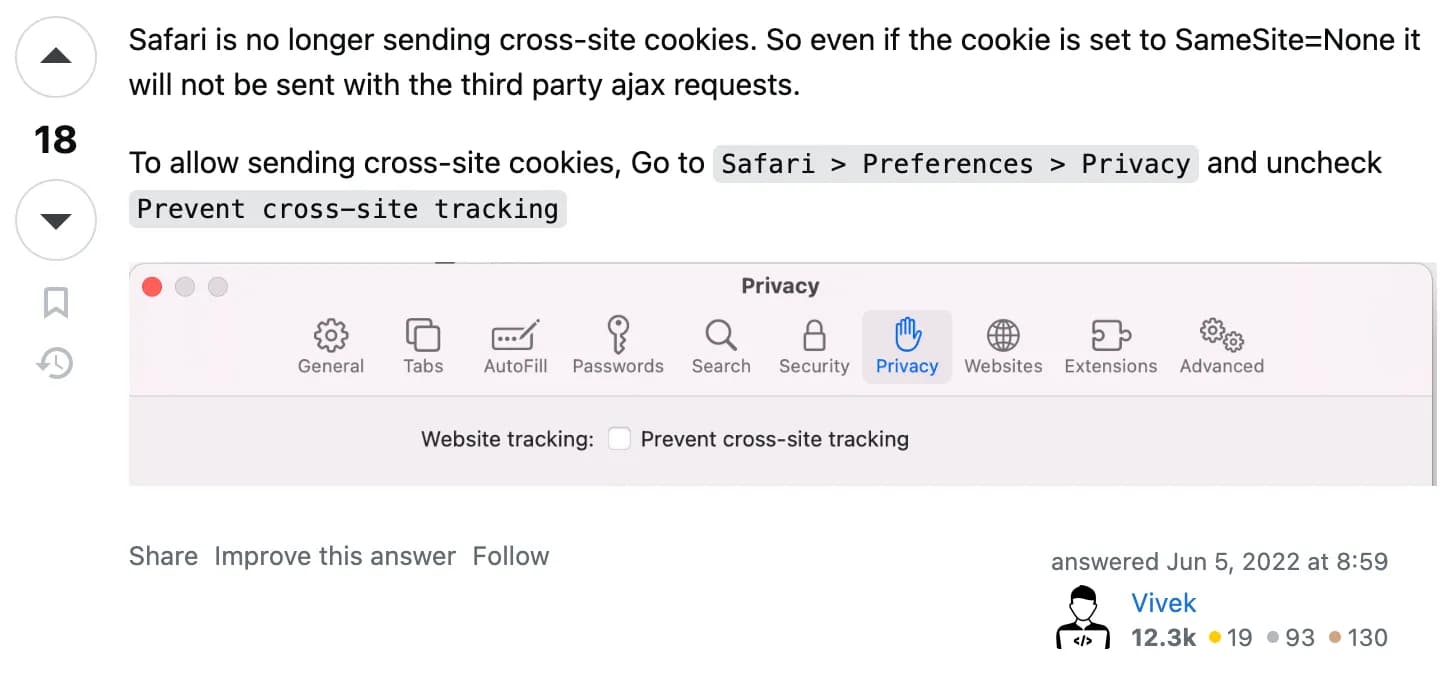Viewport: 1452px width, 688px height.
Task: Open Vivek's user profile
Action: [1163, 603]
